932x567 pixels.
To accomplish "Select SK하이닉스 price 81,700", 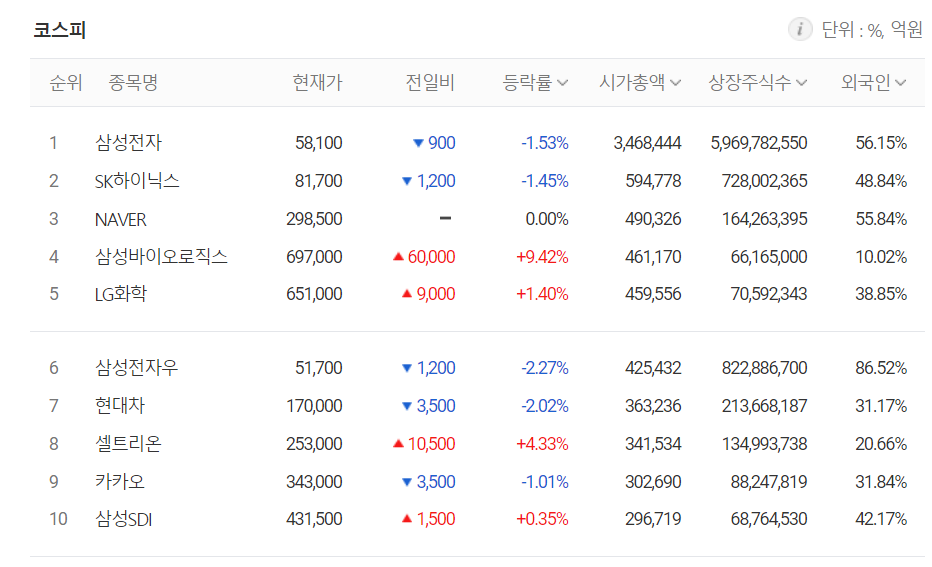I will [319, 181].
